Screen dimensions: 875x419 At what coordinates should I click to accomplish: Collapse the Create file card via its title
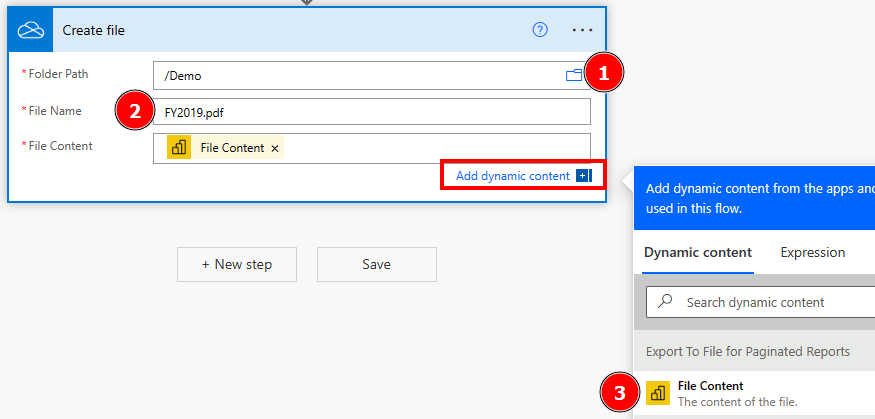(94, 30)
